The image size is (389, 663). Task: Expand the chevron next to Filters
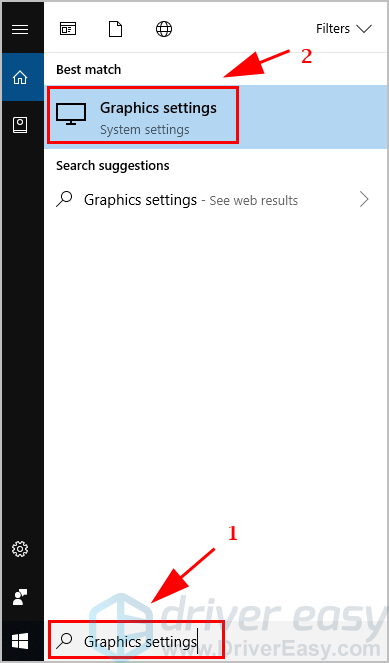364,29
